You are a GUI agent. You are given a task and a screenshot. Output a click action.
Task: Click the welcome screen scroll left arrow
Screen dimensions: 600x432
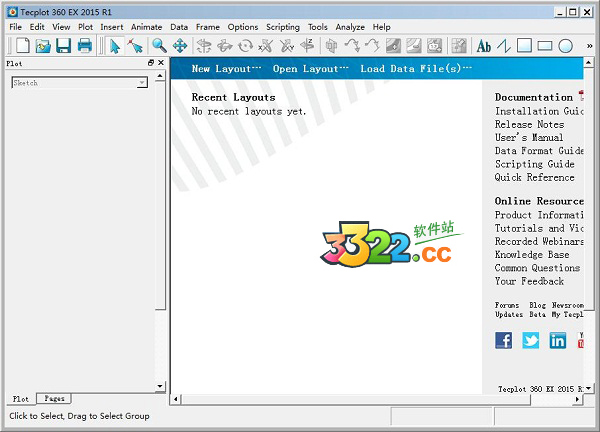175,399
